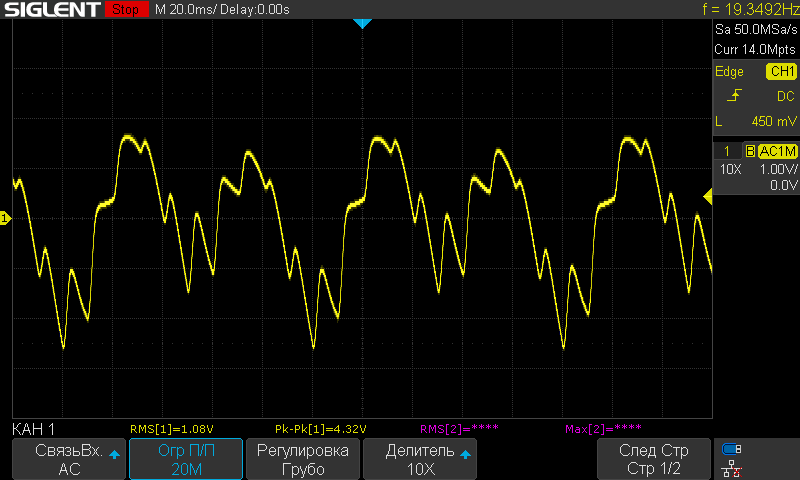
Task: Click the 450 mV trigger level value
Action: 774,121
